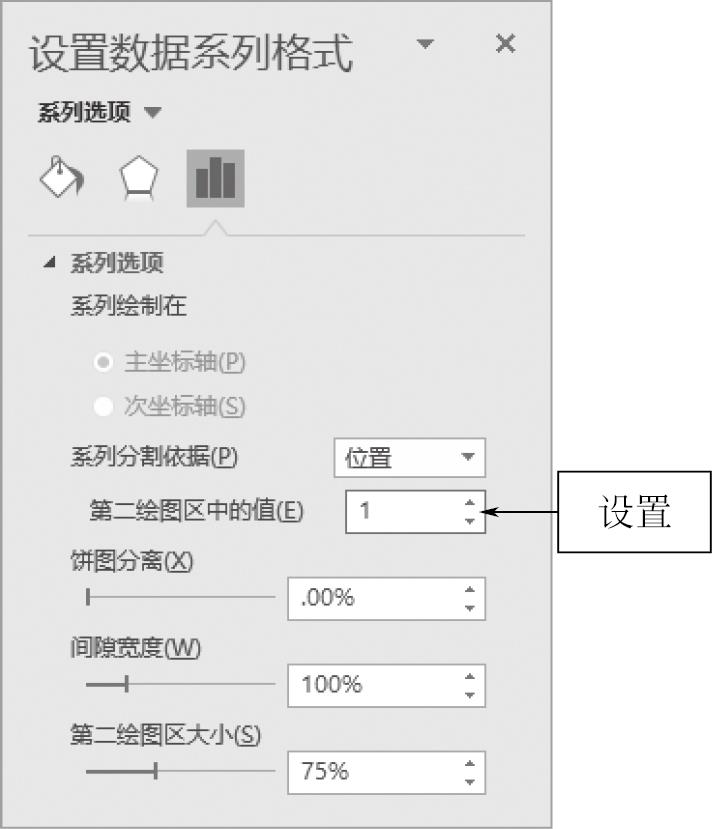Decrease 间隙宽度 with down spinner arrow
The width and height of the screenshot is (712, 829).
point(470,694)
